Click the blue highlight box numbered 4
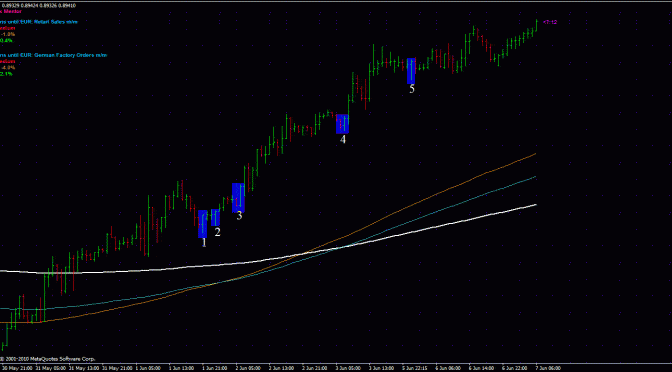This screenshot has width=672, height=372. 342,124
